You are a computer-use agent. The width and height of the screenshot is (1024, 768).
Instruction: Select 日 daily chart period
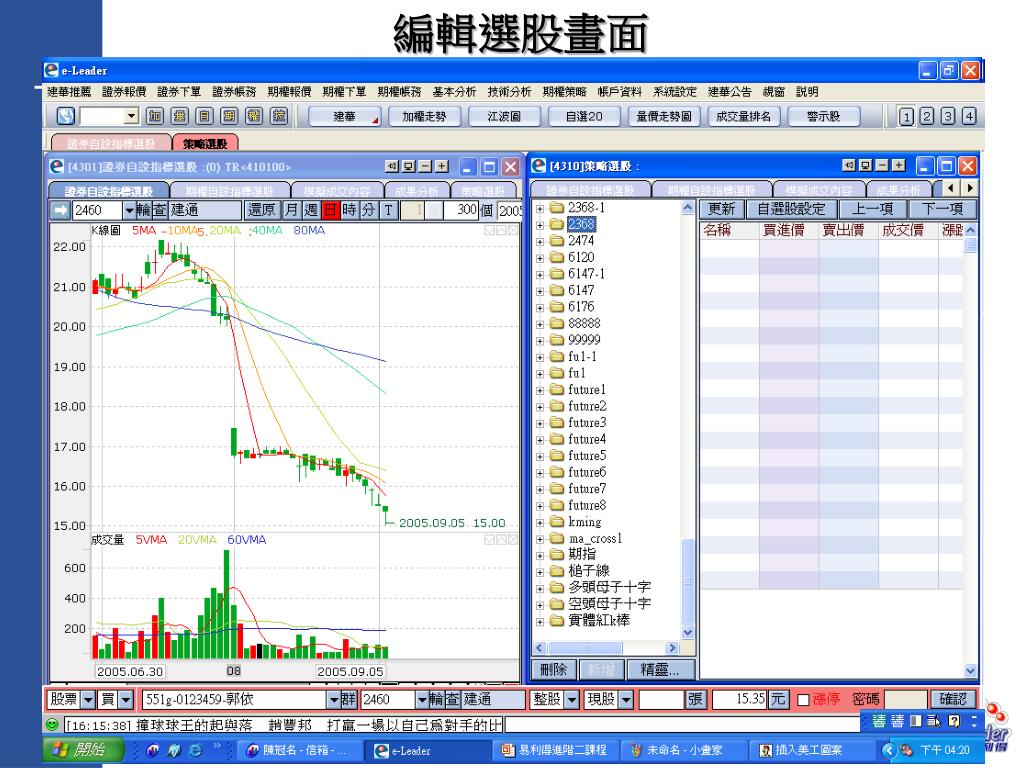[330, 210]
